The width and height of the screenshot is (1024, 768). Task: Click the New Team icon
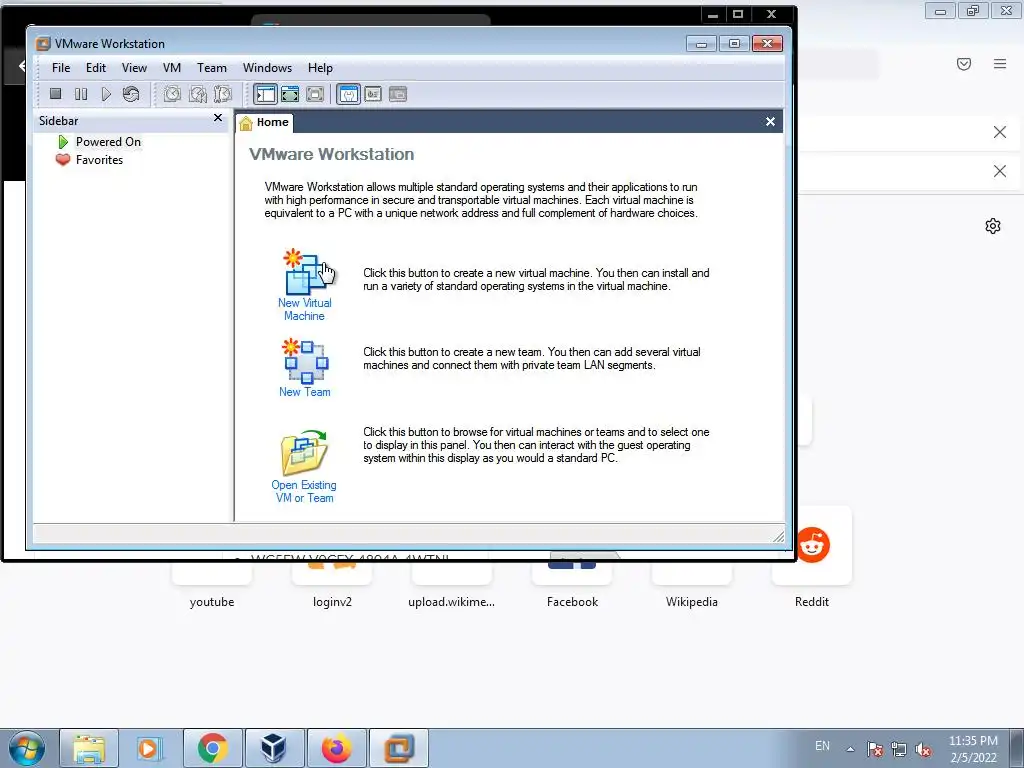pos(305,360)
